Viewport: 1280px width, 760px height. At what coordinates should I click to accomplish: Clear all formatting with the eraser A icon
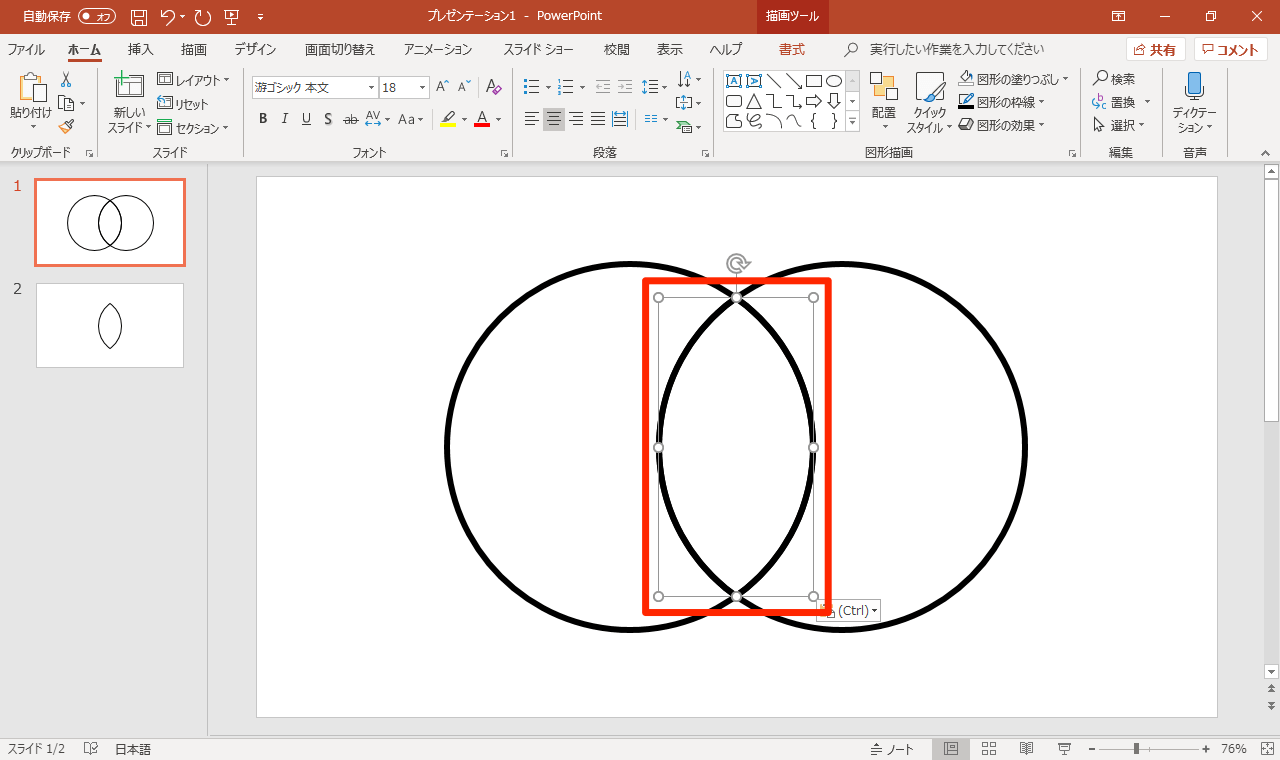(x=493, y=88)
